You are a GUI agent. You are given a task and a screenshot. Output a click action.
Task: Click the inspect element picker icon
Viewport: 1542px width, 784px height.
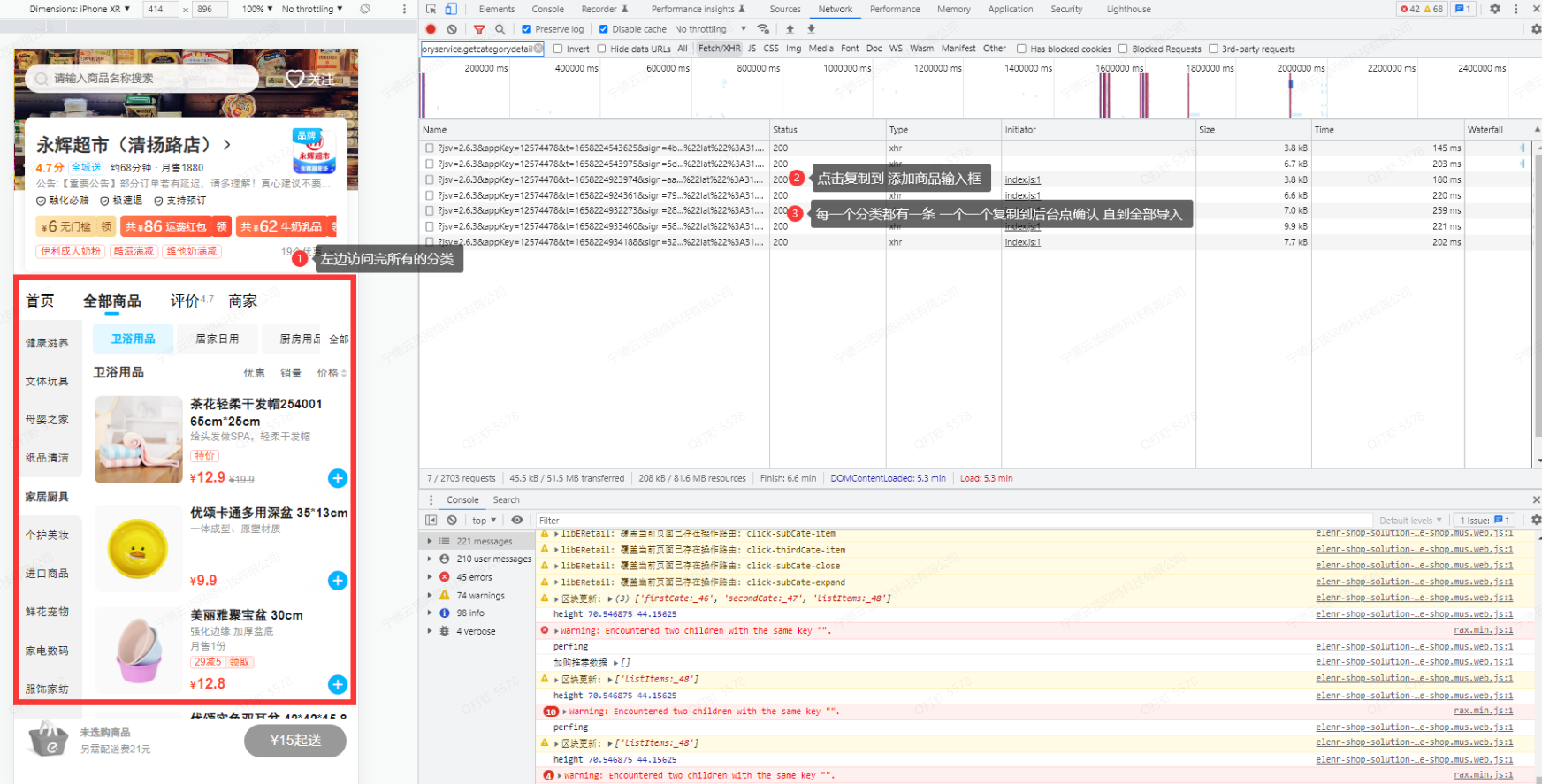point(431,9)
